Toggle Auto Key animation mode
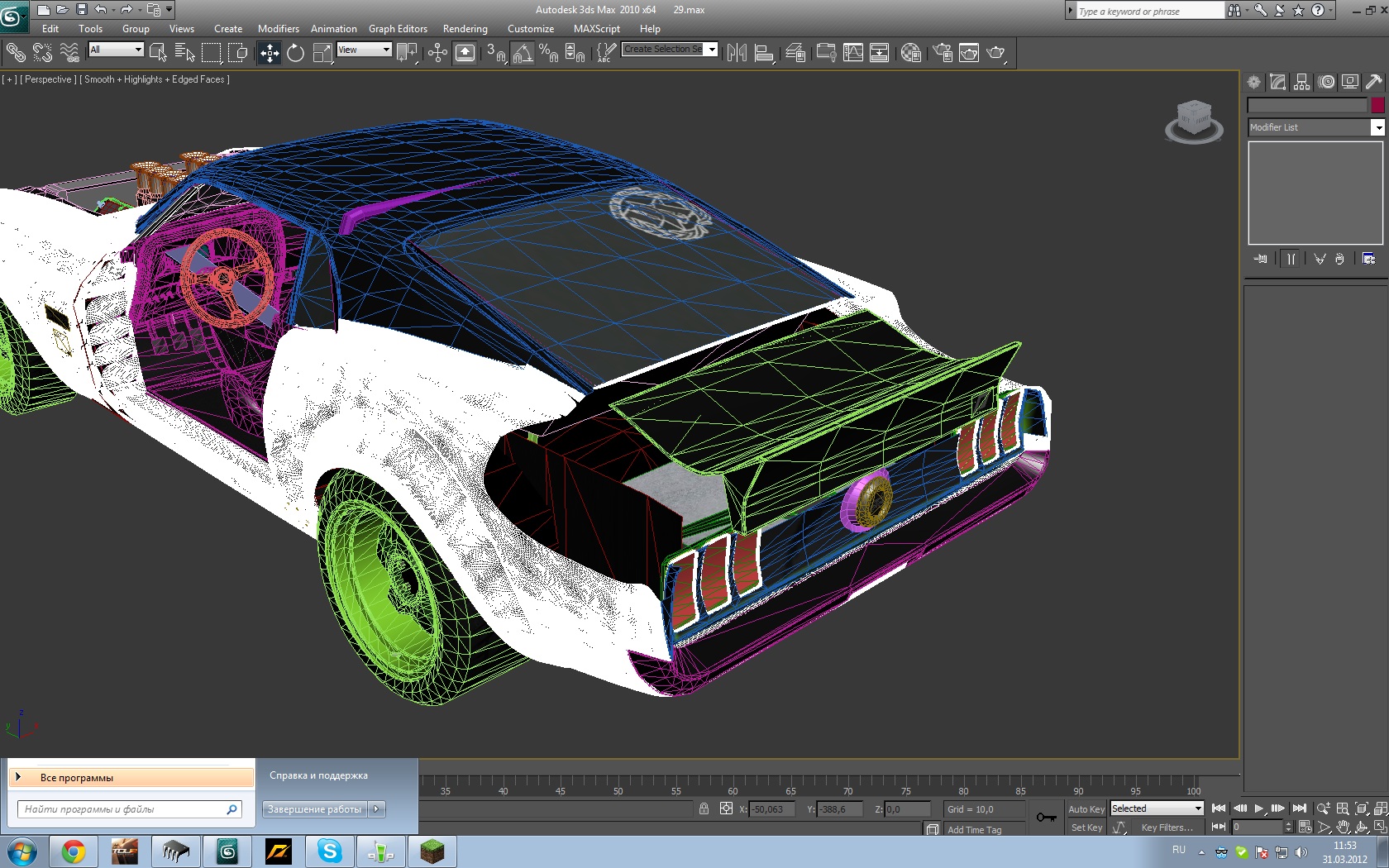The image size is (1389, 868). click(1086, 809)
